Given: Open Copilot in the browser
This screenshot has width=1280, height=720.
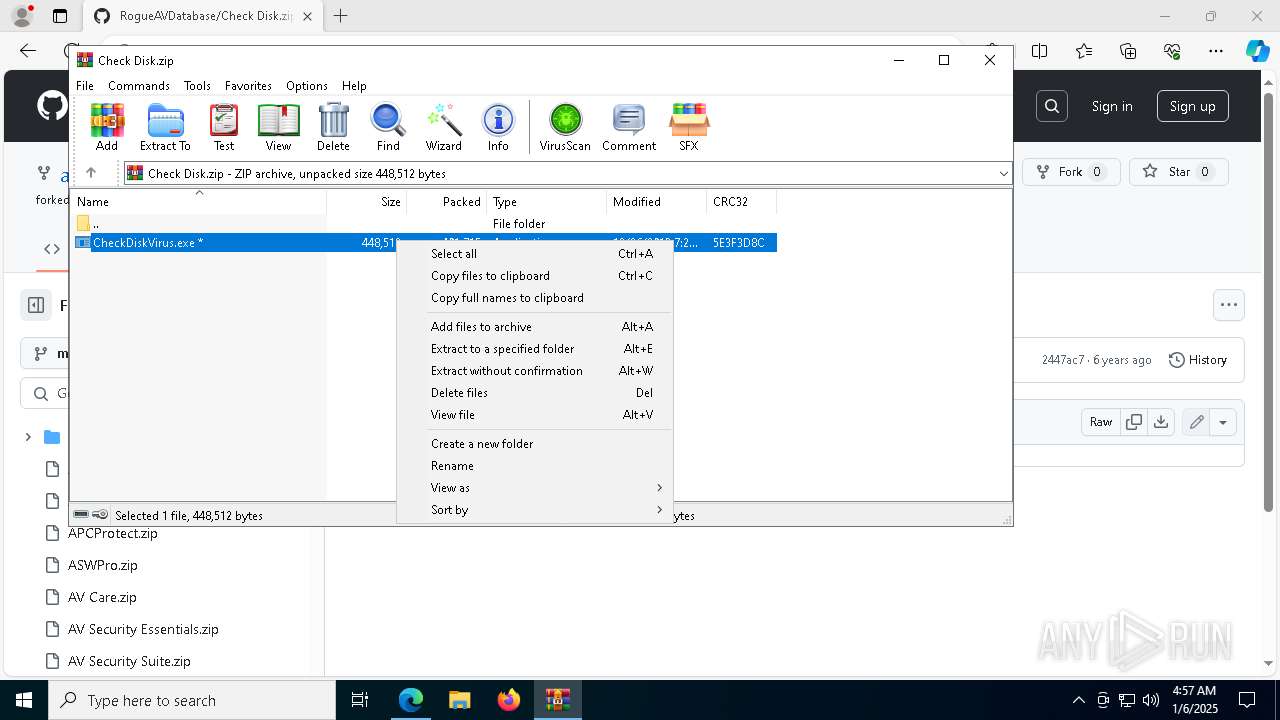Looking at the screenshot, I should click(1257, 51).
